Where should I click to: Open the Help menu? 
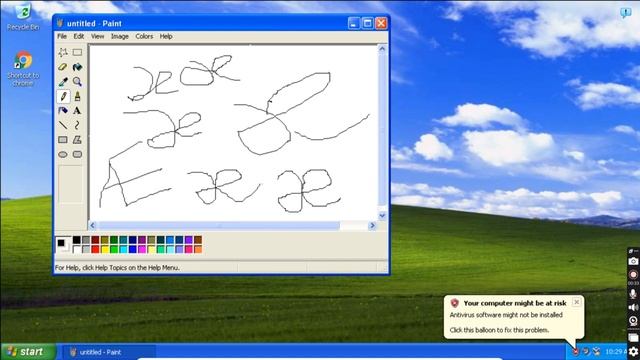coord(166,36)
